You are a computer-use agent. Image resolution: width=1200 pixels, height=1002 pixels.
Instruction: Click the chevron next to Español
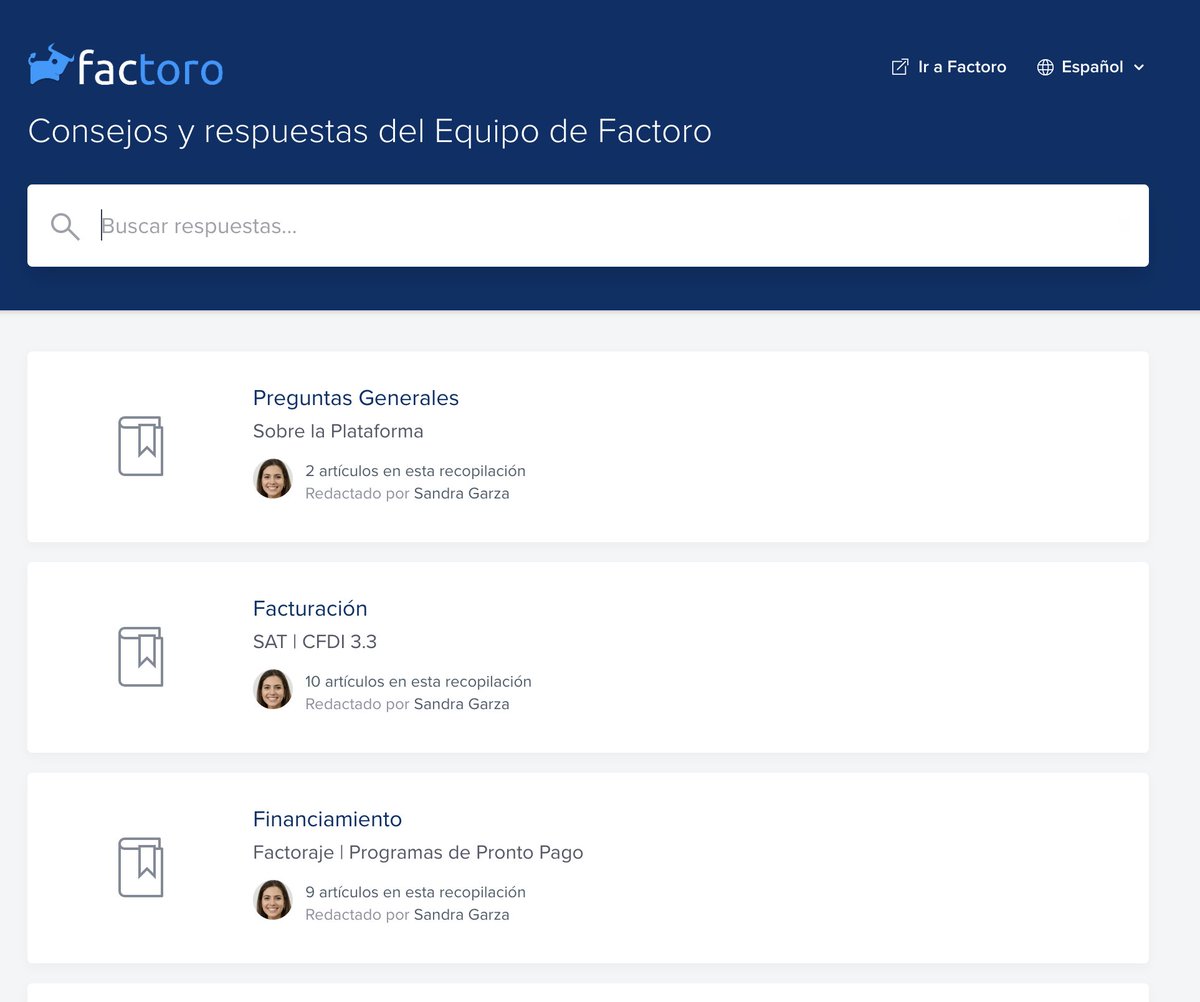tap(1138, 67)
